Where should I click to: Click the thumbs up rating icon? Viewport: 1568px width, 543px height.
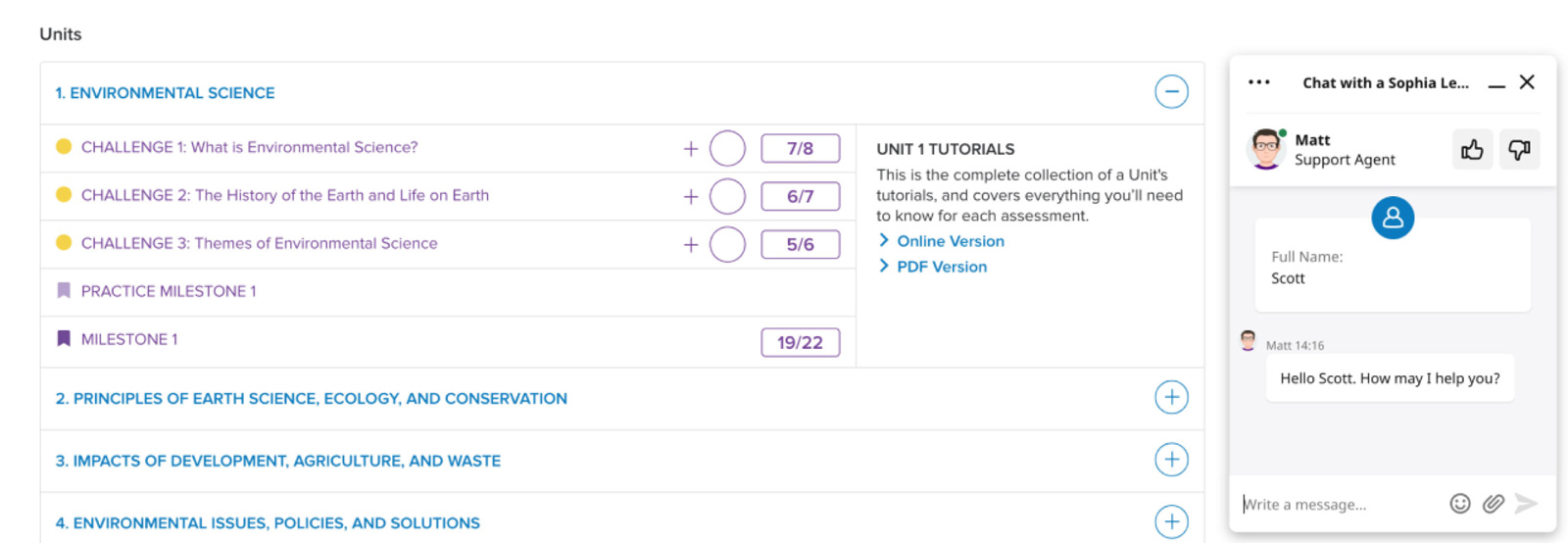coord(1472,150)
